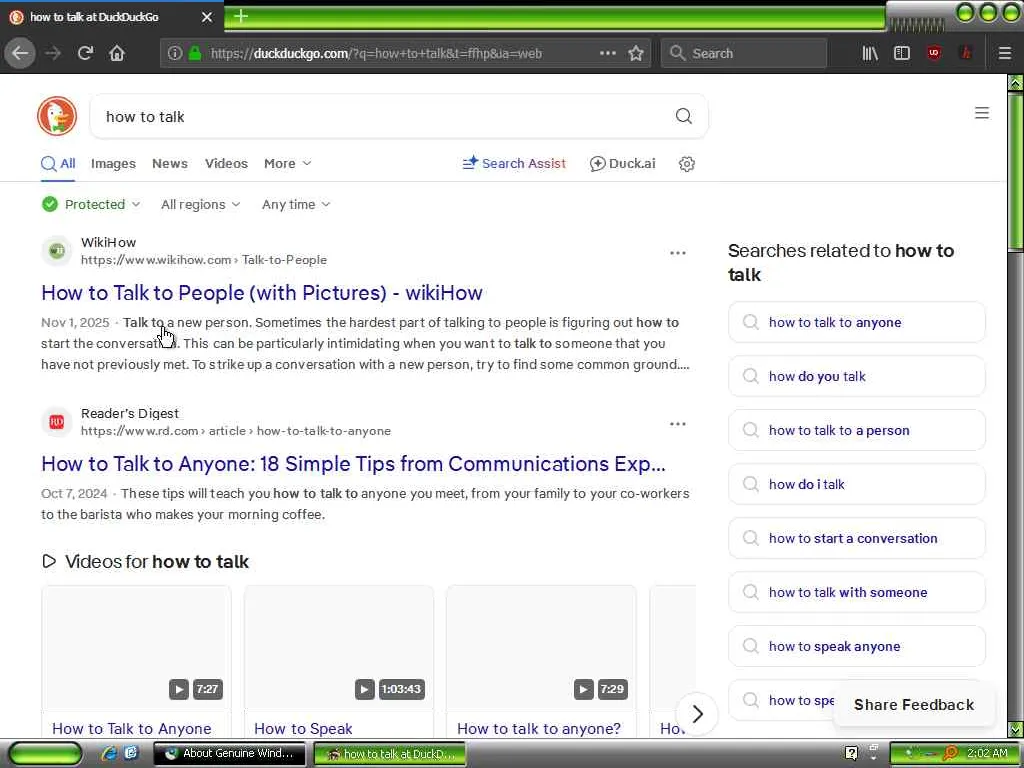1024x768 pixels.
Task: Click the Share Feedback button
Action: pyautogui.click(x=914, y=705)
